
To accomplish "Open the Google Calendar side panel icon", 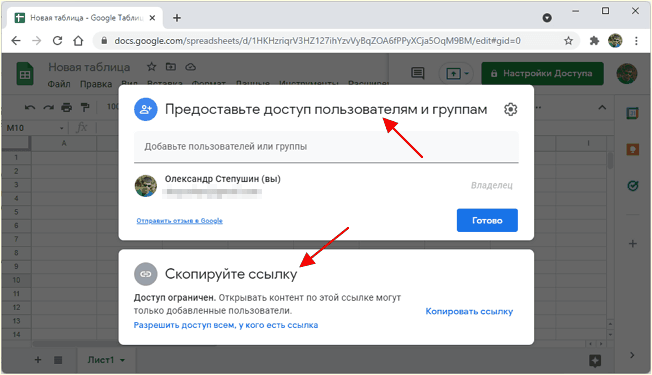I will click(x=632, y=113).
